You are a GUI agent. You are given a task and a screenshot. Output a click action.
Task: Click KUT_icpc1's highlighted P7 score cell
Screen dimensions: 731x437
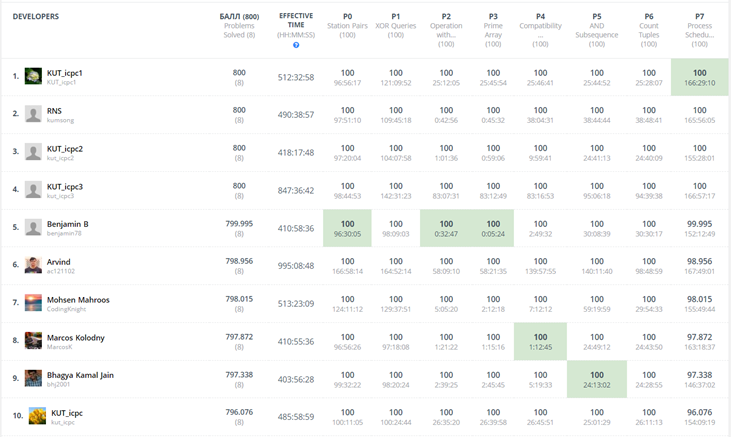coord(699,77)
